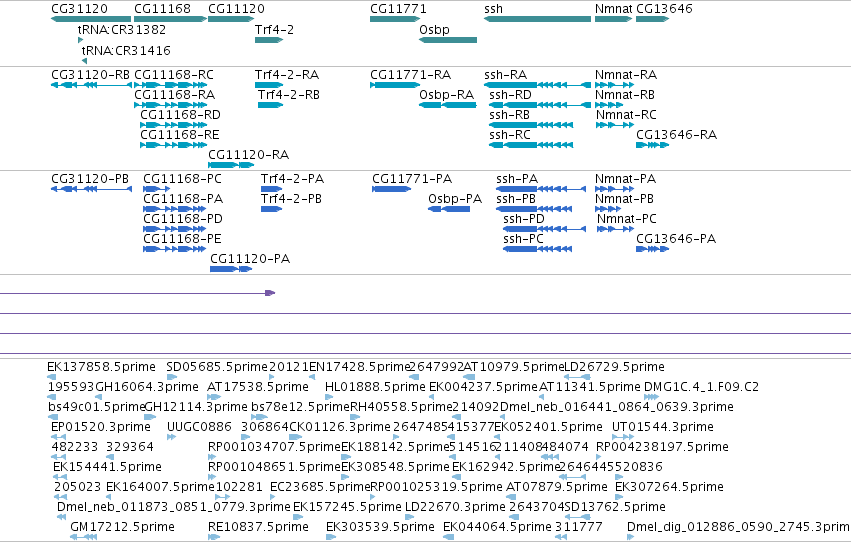Select the Osbp gene bar
Viewport: 851px width, 542px height.
[x=448, y=40]
